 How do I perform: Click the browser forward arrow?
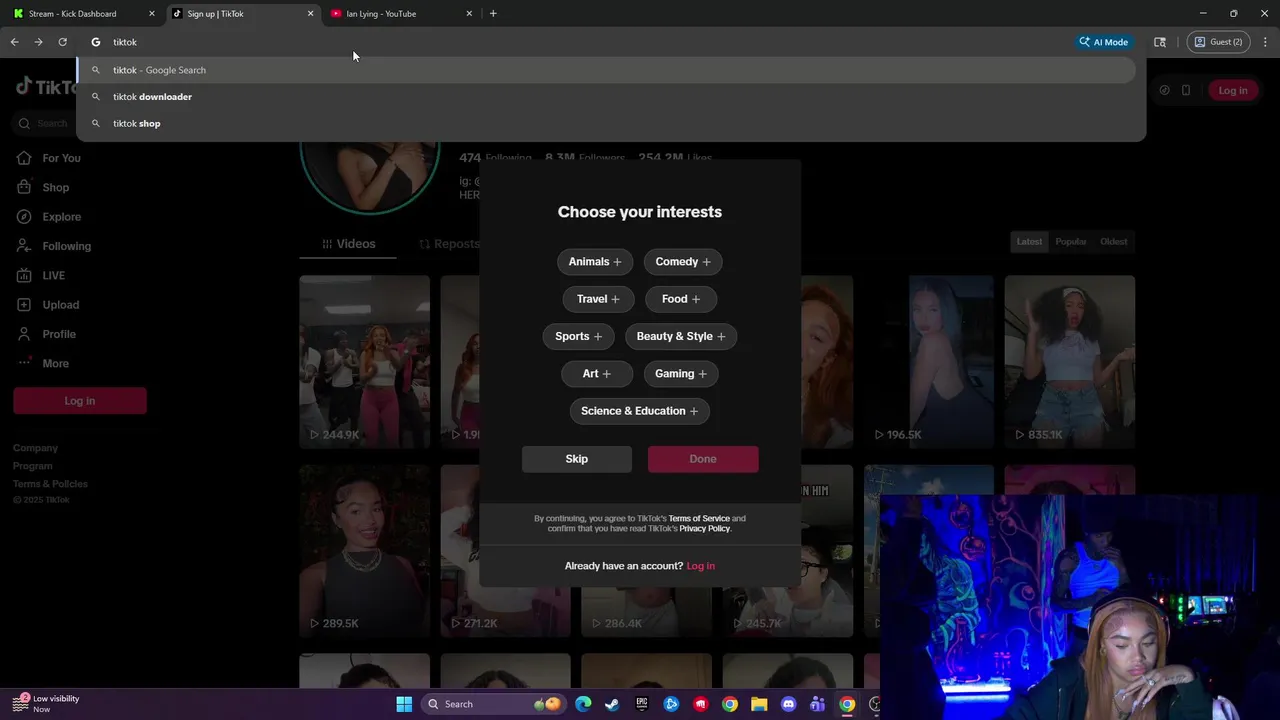[38, 42]
